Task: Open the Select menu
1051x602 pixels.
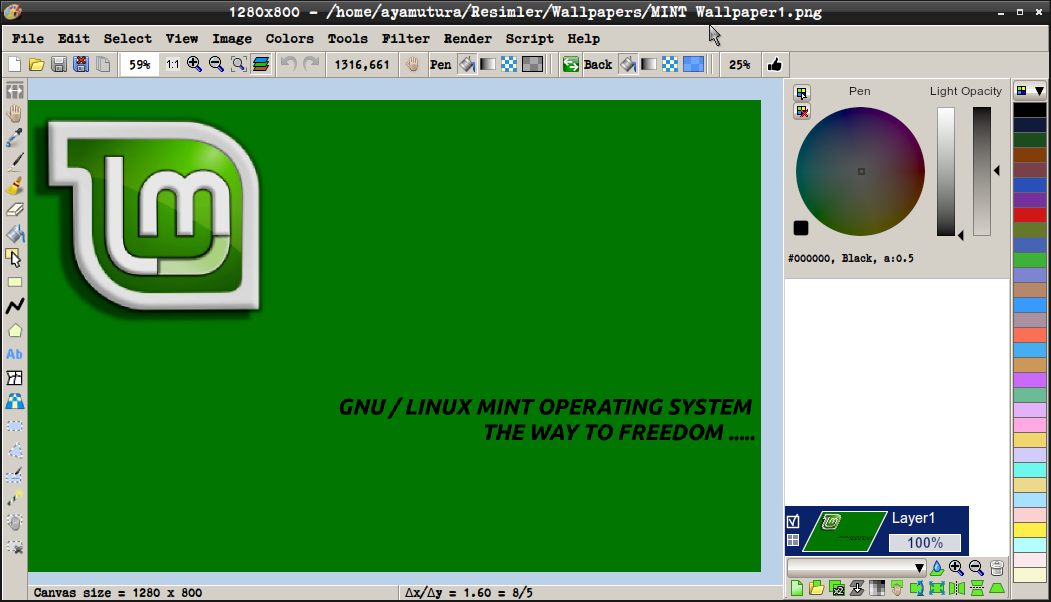Action: [x=127, y=38]
